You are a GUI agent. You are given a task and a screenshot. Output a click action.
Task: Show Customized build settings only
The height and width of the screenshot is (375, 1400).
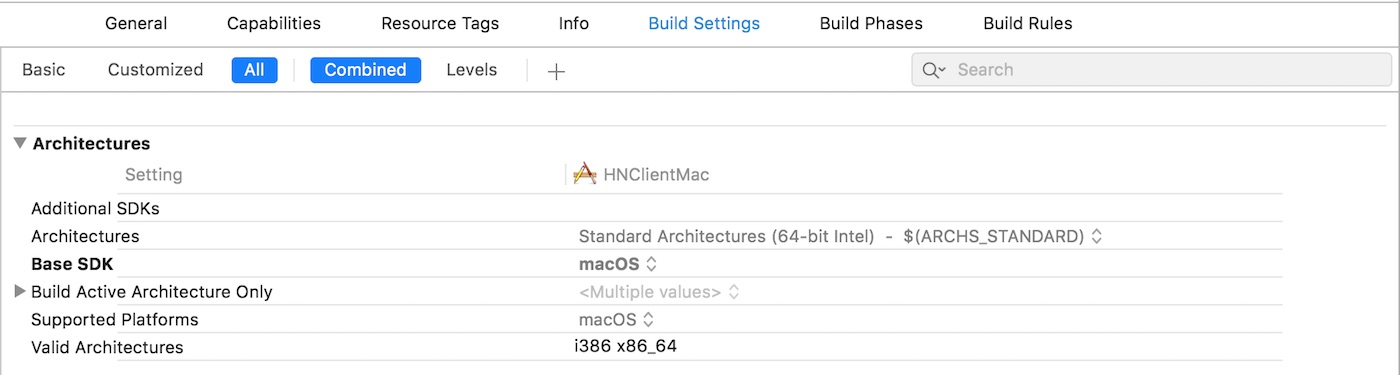[155, 70]
